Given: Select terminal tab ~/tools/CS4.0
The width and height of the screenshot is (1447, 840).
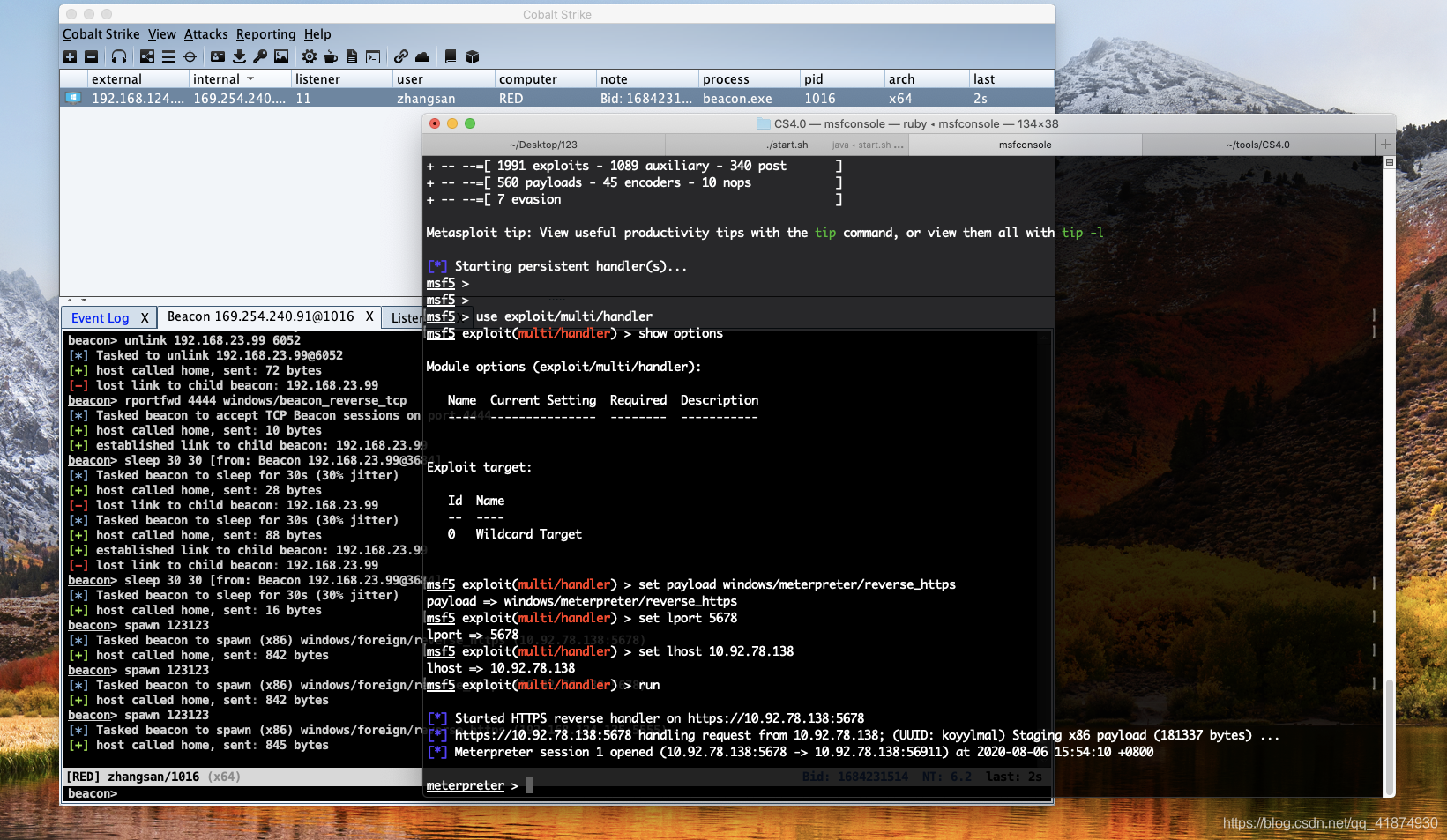Looking at the screenshot, I should (1258, 145).
